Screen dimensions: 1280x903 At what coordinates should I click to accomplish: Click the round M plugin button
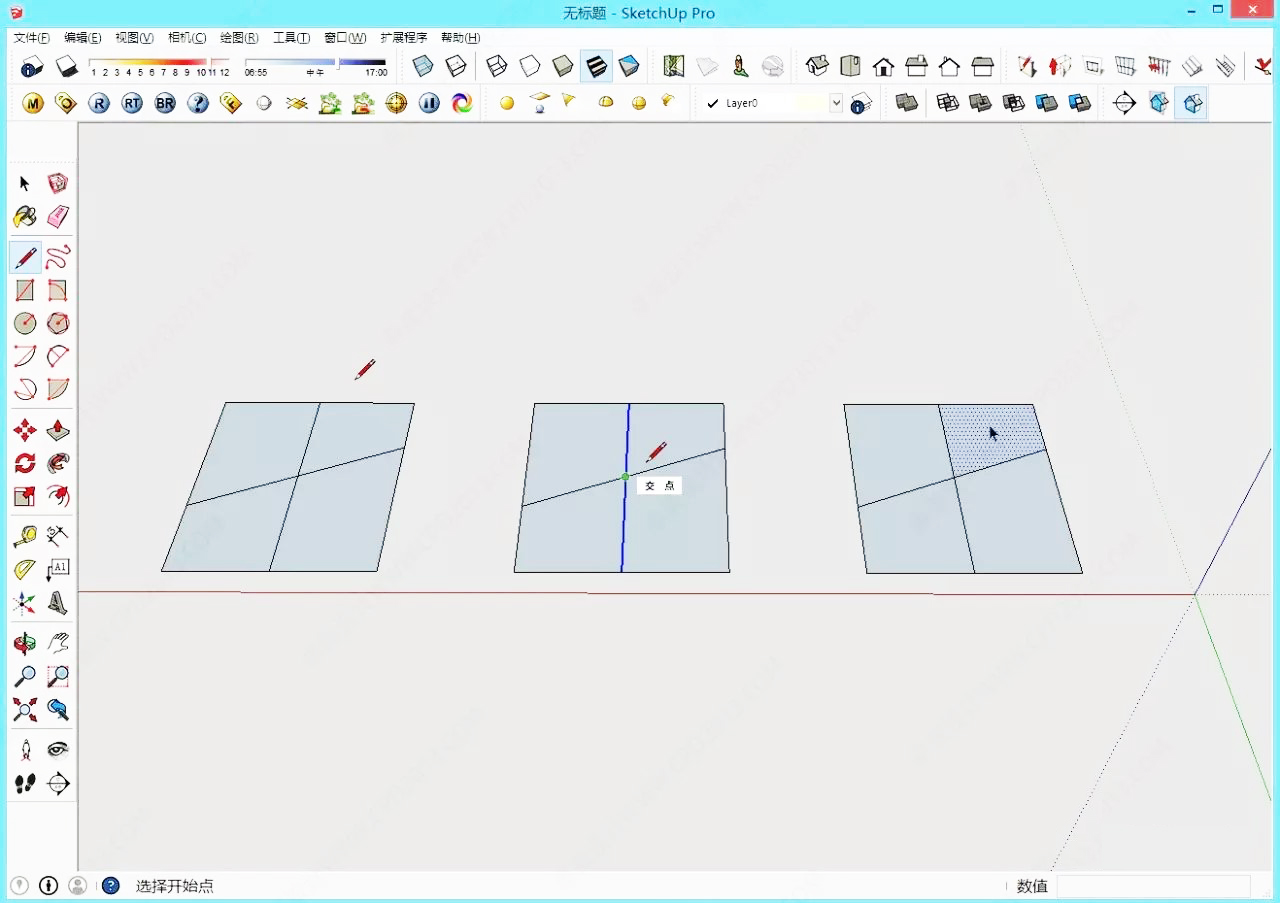[33, 103]
